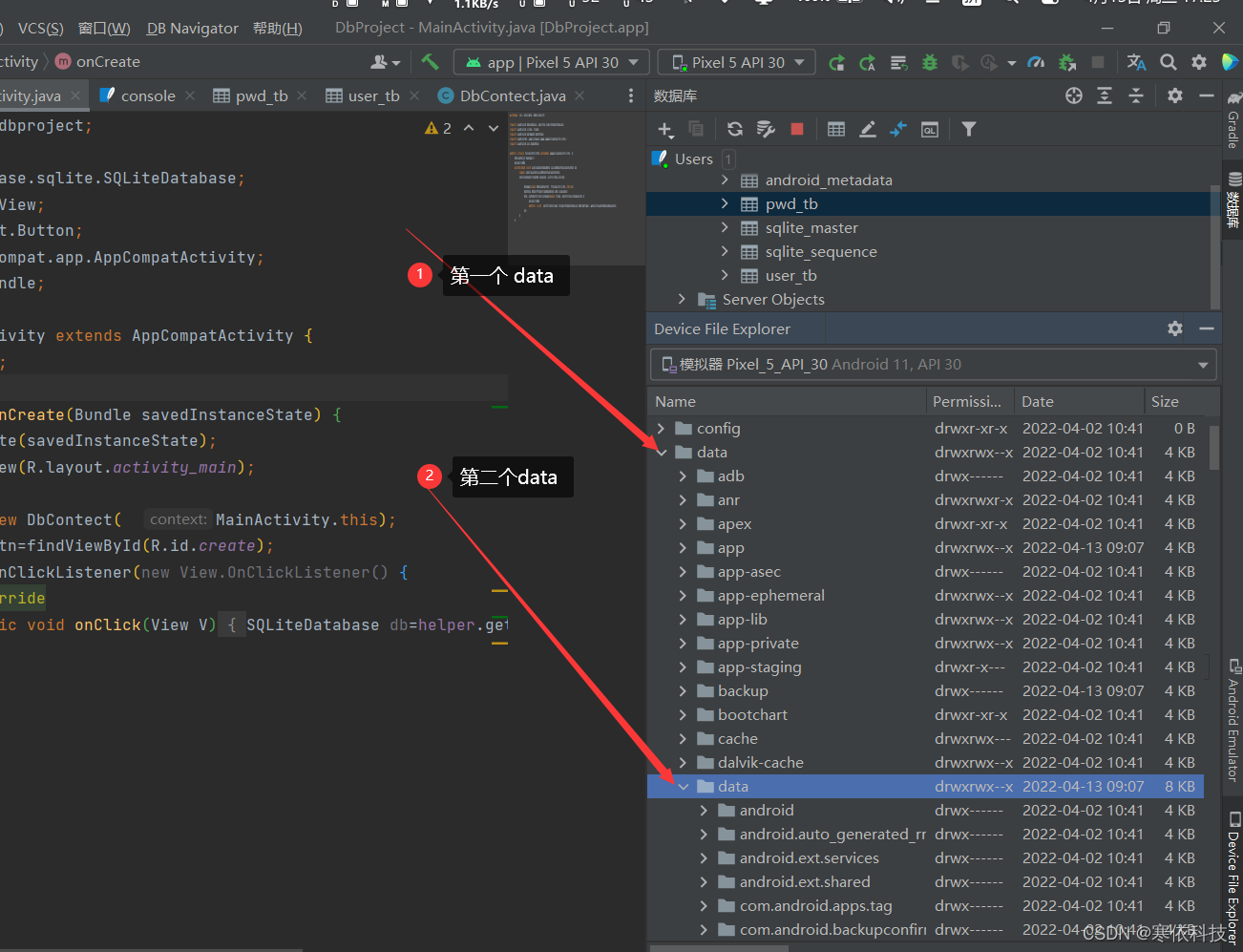Image resolution: width=1243 pixels, height=952 pixels.
Task: Select the com.android.apps.tag folder
Action: [x=815, y=905]
